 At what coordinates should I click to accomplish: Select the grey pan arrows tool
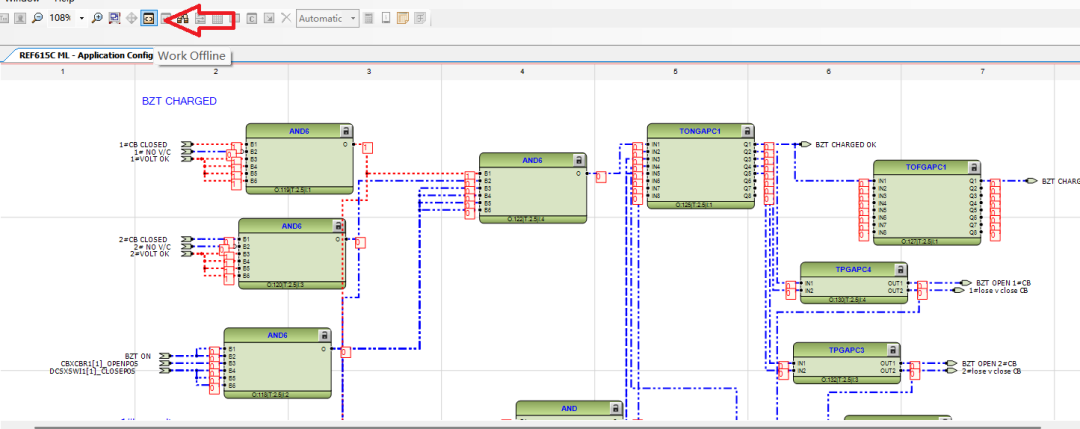[x=131, y=19]
